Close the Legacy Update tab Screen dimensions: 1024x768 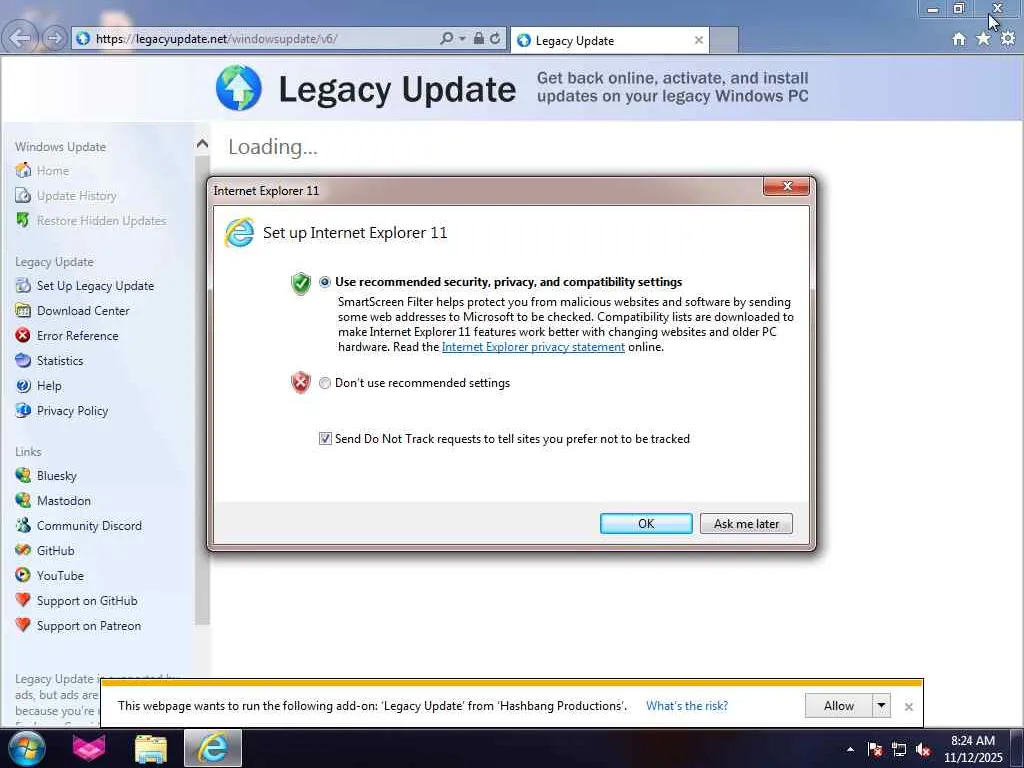(x=698, y=40)
